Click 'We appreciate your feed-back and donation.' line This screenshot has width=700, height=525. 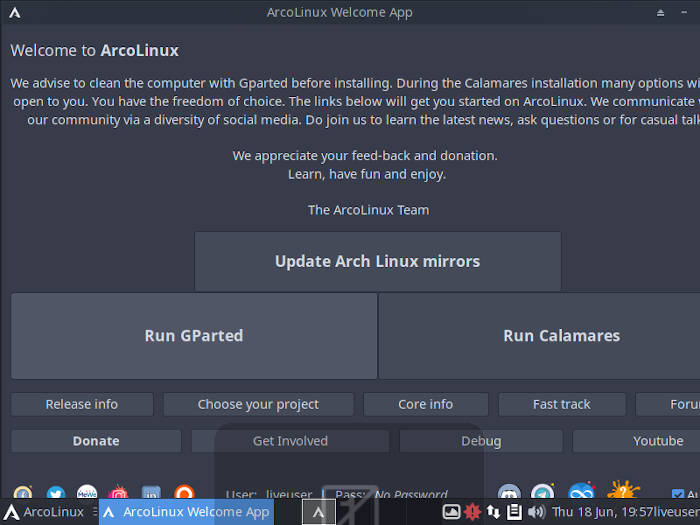(365, 156)
